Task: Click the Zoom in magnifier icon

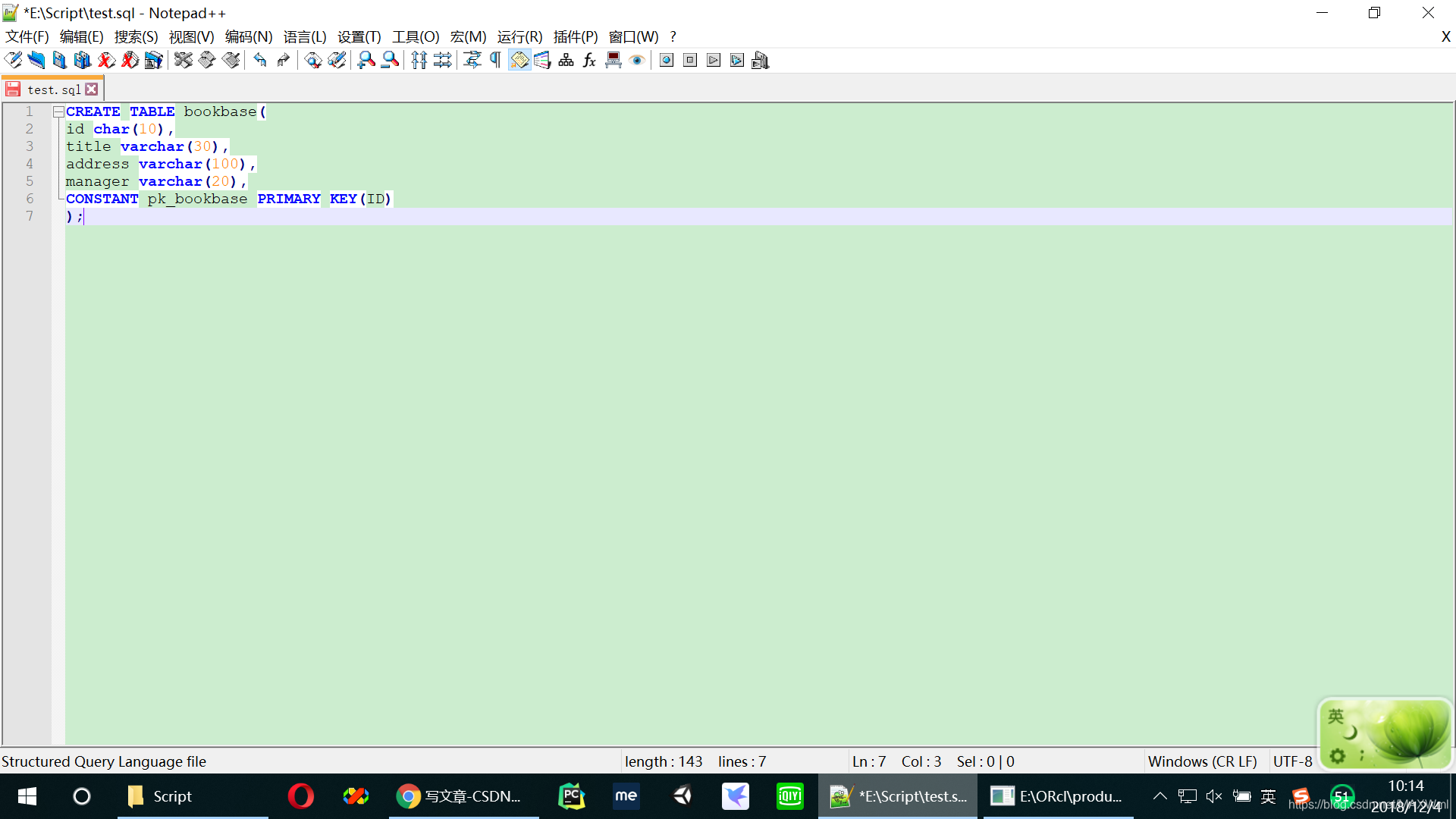Action: pos(366,61)
